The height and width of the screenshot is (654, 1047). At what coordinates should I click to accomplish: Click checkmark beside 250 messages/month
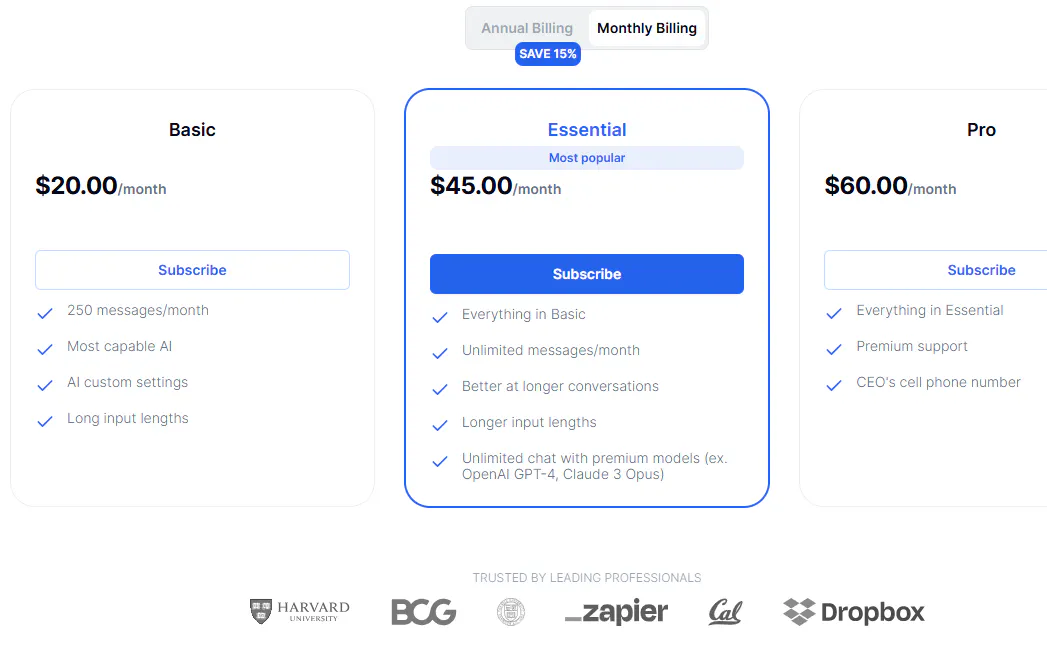[x=45, y=314]
